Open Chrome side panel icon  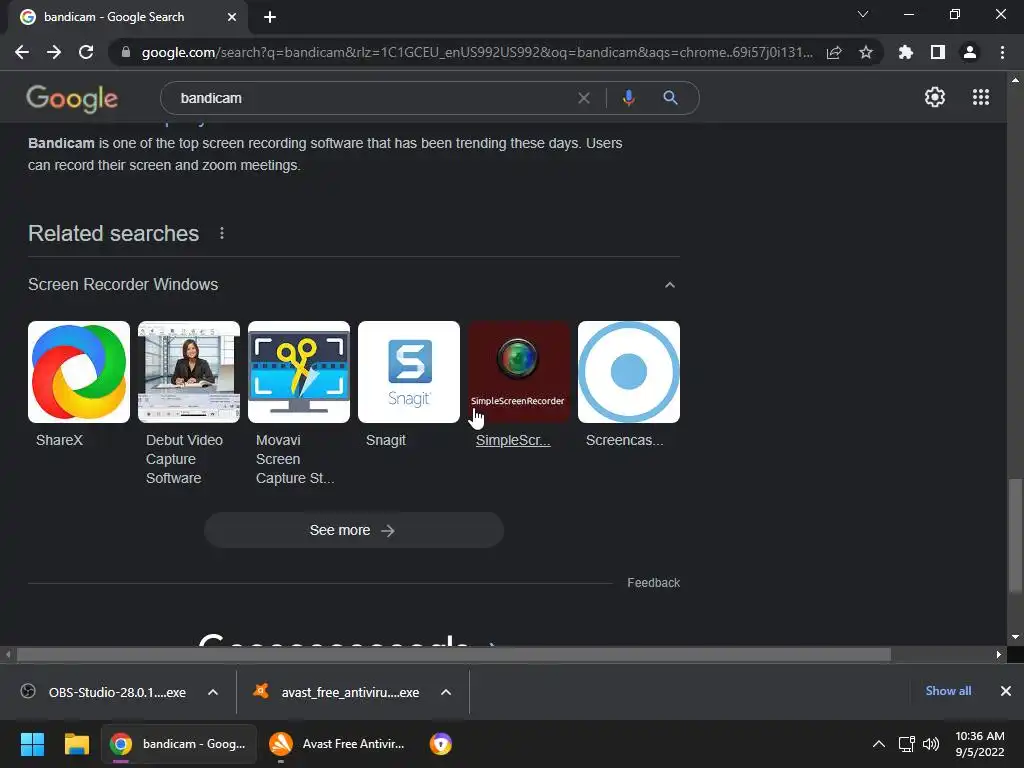click(938, 52)
